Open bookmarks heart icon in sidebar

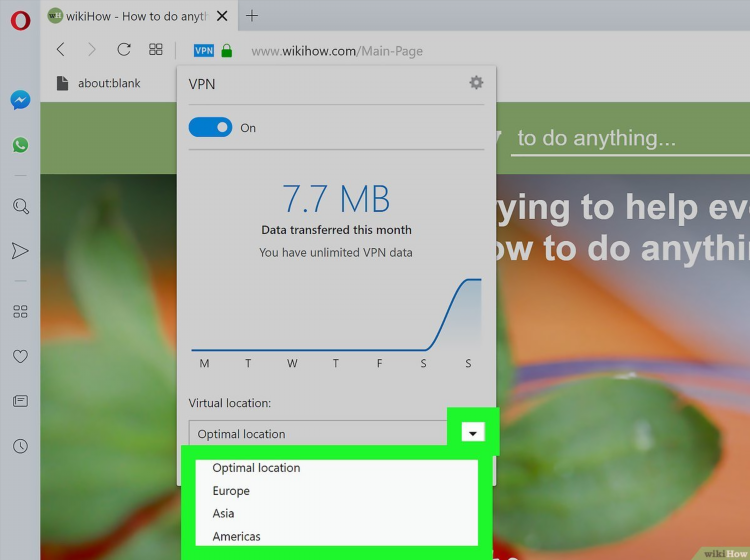tap(20, 356)
